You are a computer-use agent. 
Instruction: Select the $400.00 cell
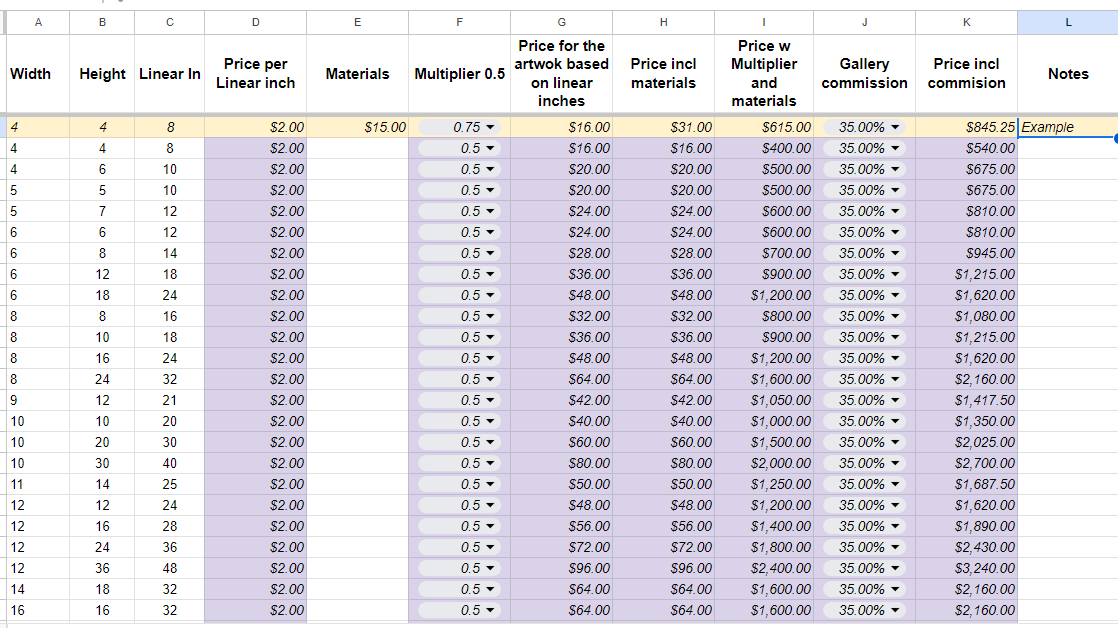[x=764, y=148]
